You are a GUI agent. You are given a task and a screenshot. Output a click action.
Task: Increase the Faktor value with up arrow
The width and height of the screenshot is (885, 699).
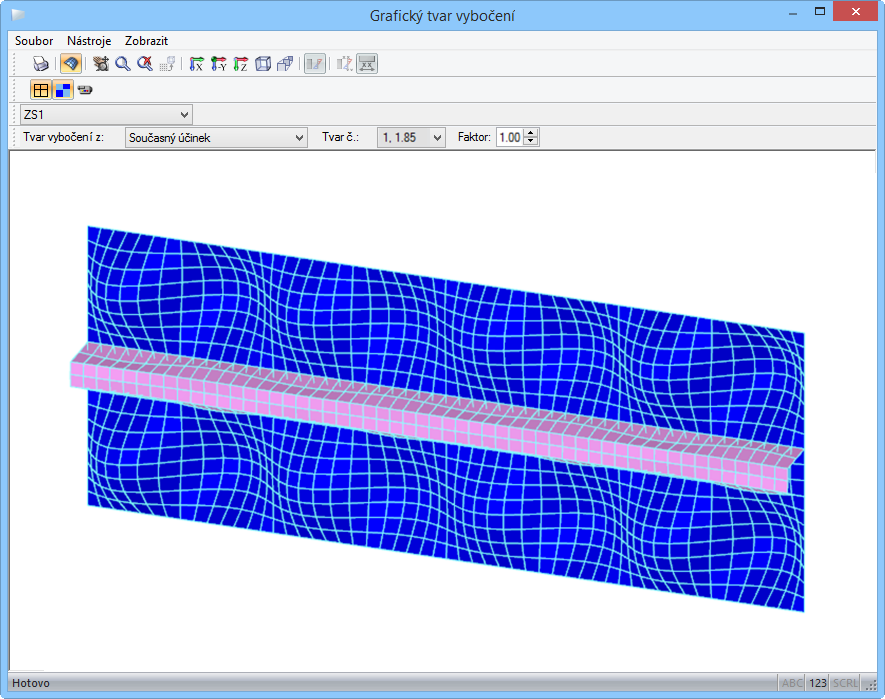pos(531,133)
